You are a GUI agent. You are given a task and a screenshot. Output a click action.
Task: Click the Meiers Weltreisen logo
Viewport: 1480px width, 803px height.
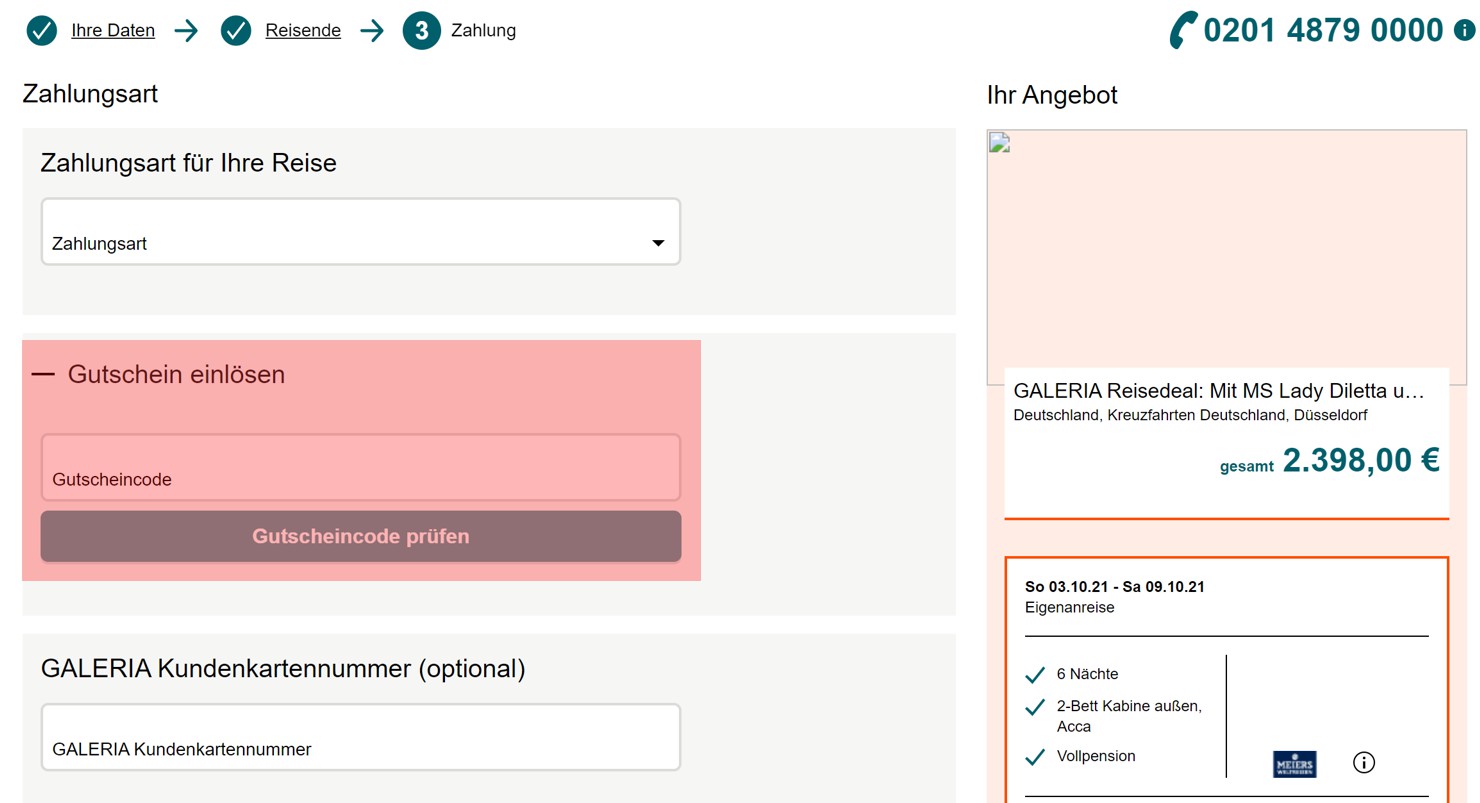point(1295,764)
